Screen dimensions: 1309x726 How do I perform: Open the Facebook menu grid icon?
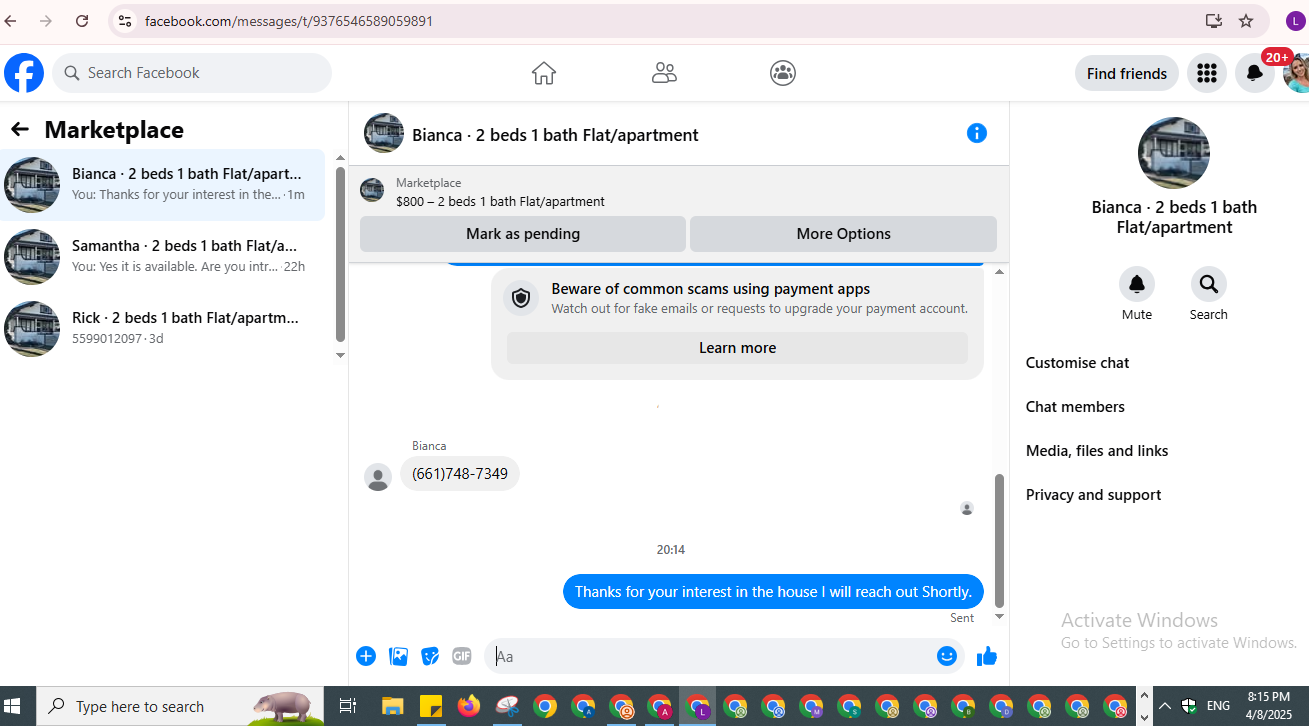pyautogui.click(x=1207, y=73)
